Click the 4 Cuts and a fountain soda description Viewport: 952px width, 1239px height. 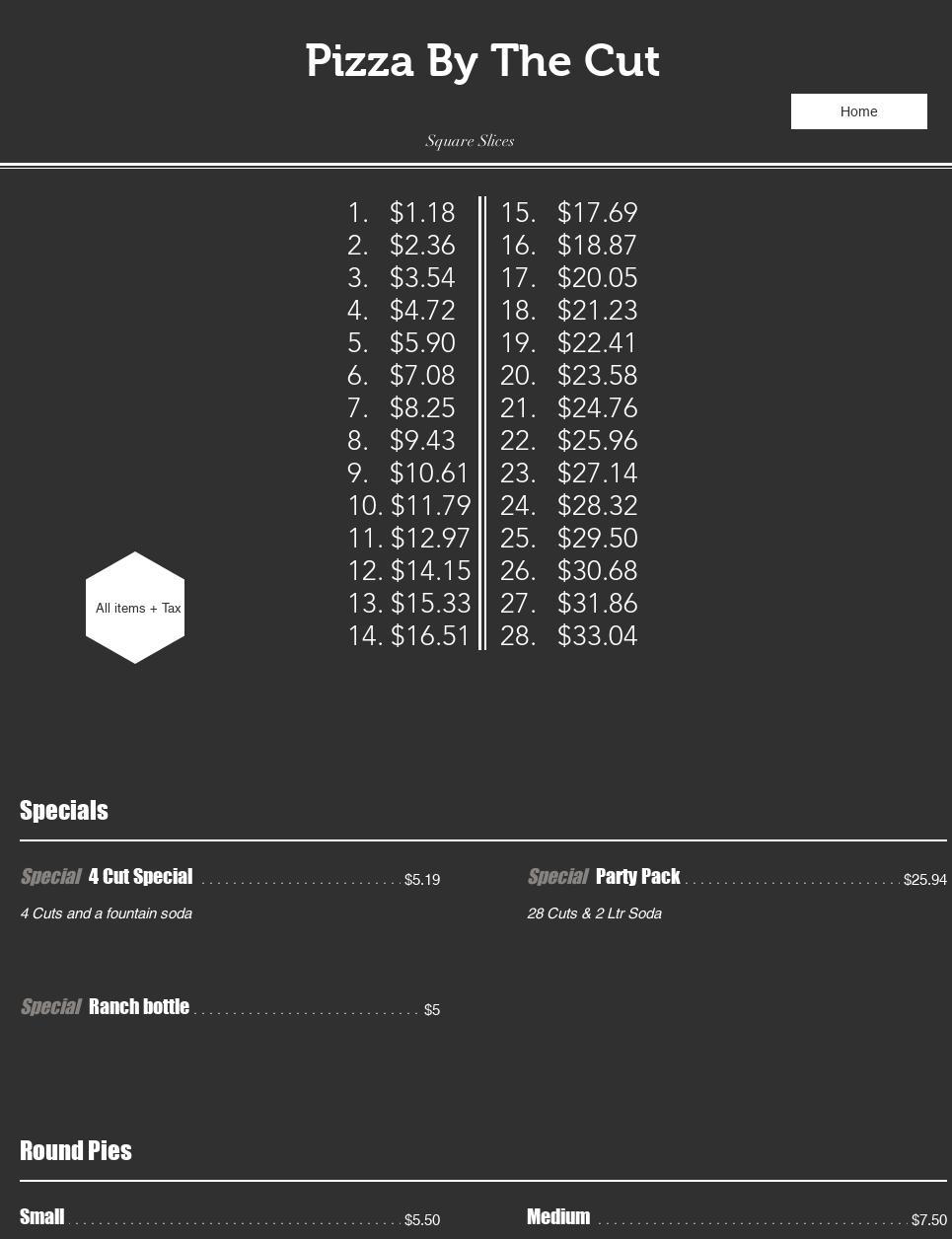[107, 913]
